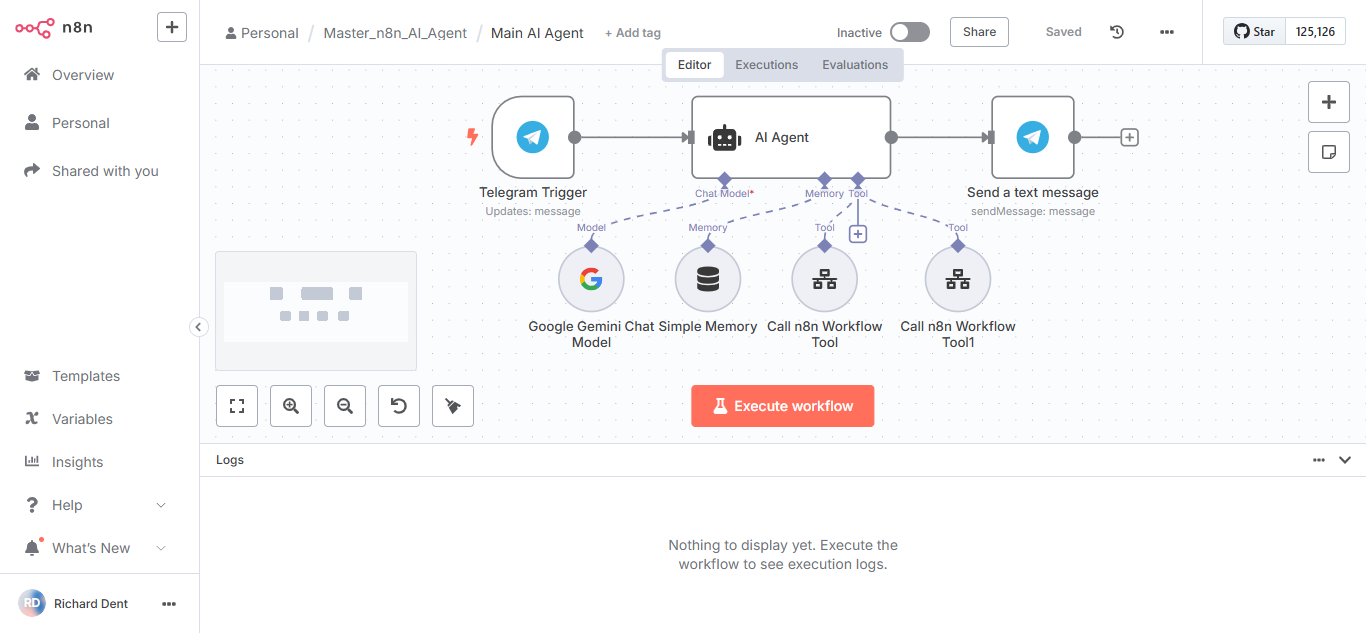Add another tool under AI Agent

(857, 234)
